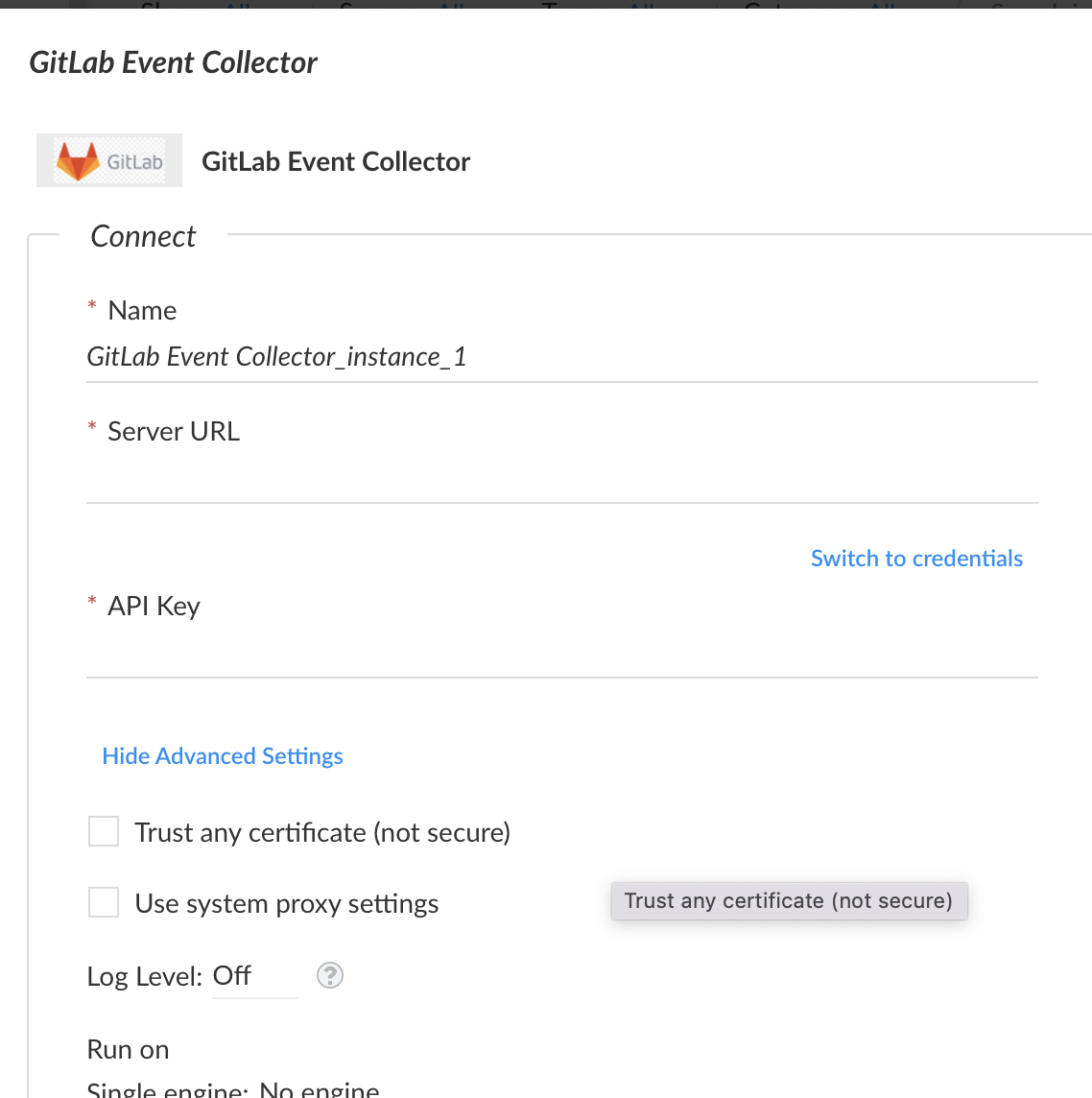
Task: Click the Server URL field label
Action: click(174, 431)
